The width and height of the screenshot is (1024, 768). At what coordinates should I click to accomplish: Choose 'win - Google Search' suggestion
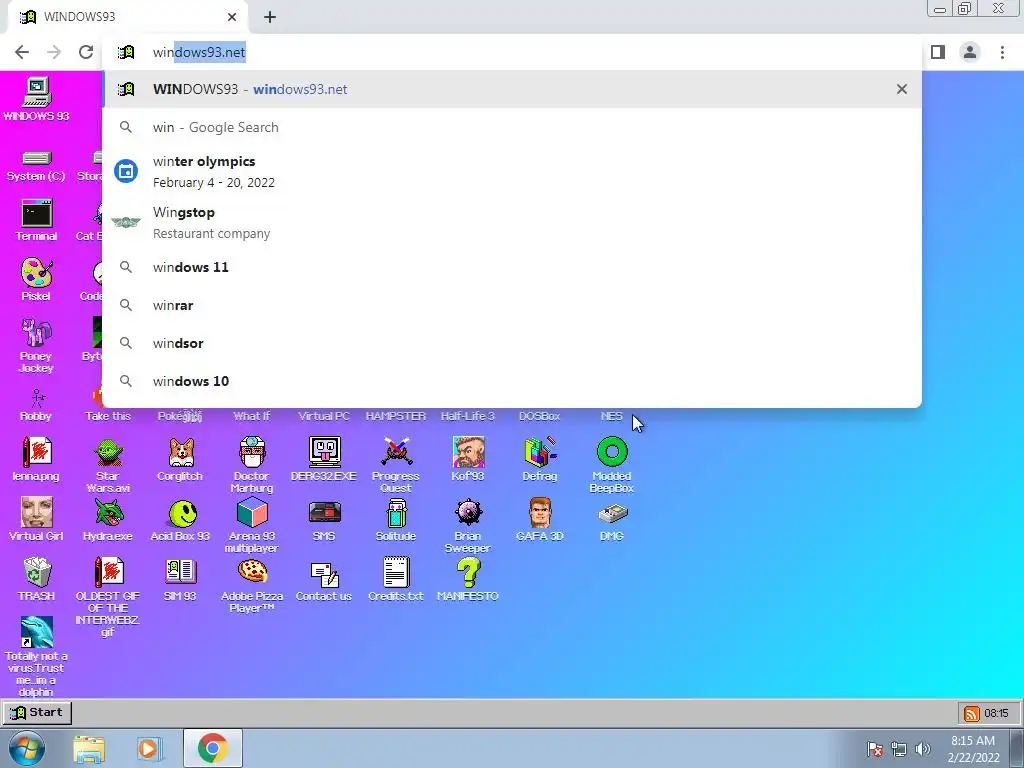[512, 127]
